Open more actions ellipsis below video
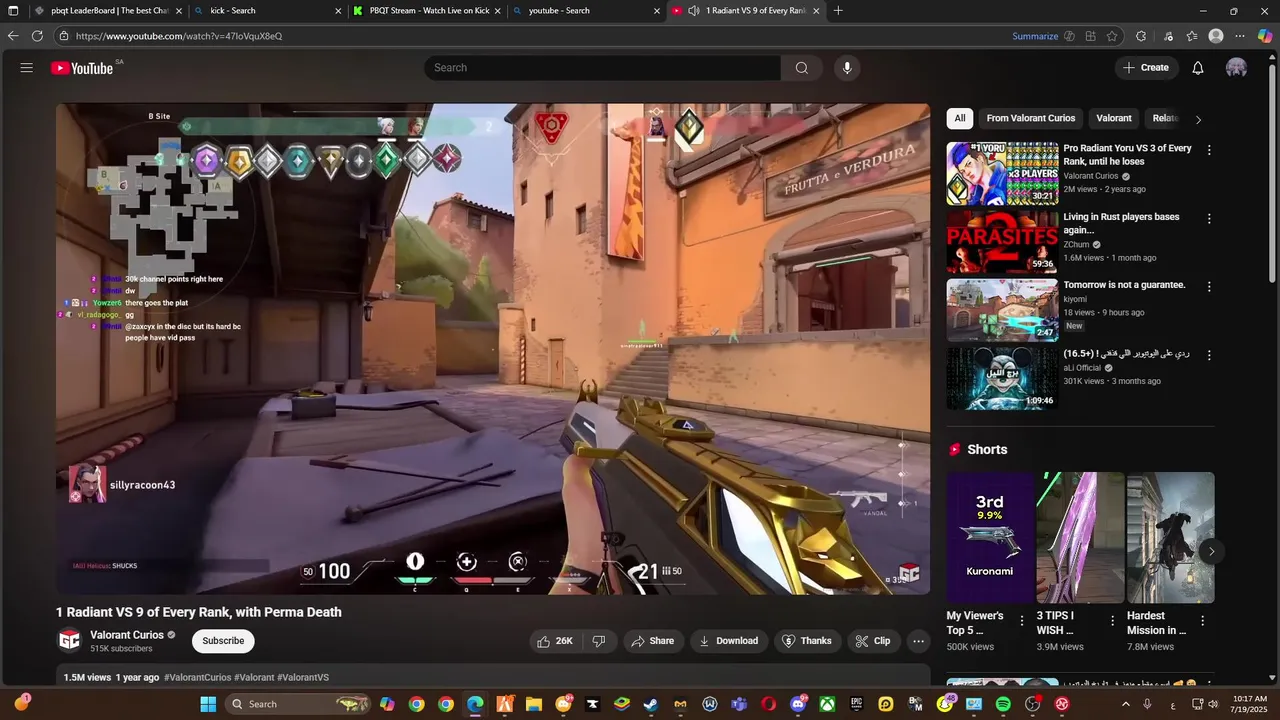 918,641
